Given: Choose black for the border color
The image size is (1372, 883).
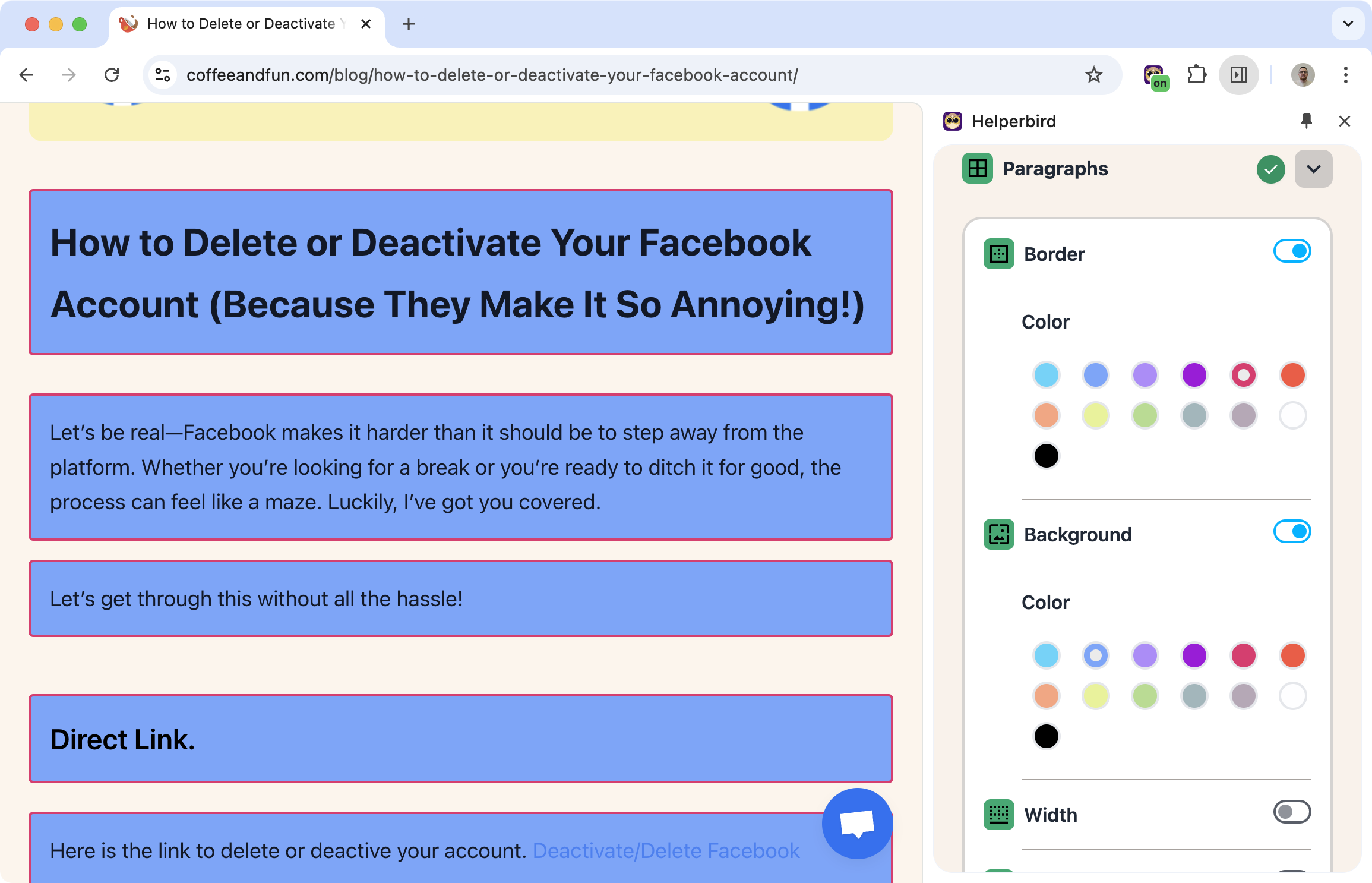Looking at the screenshot, I should point(1046,456).
